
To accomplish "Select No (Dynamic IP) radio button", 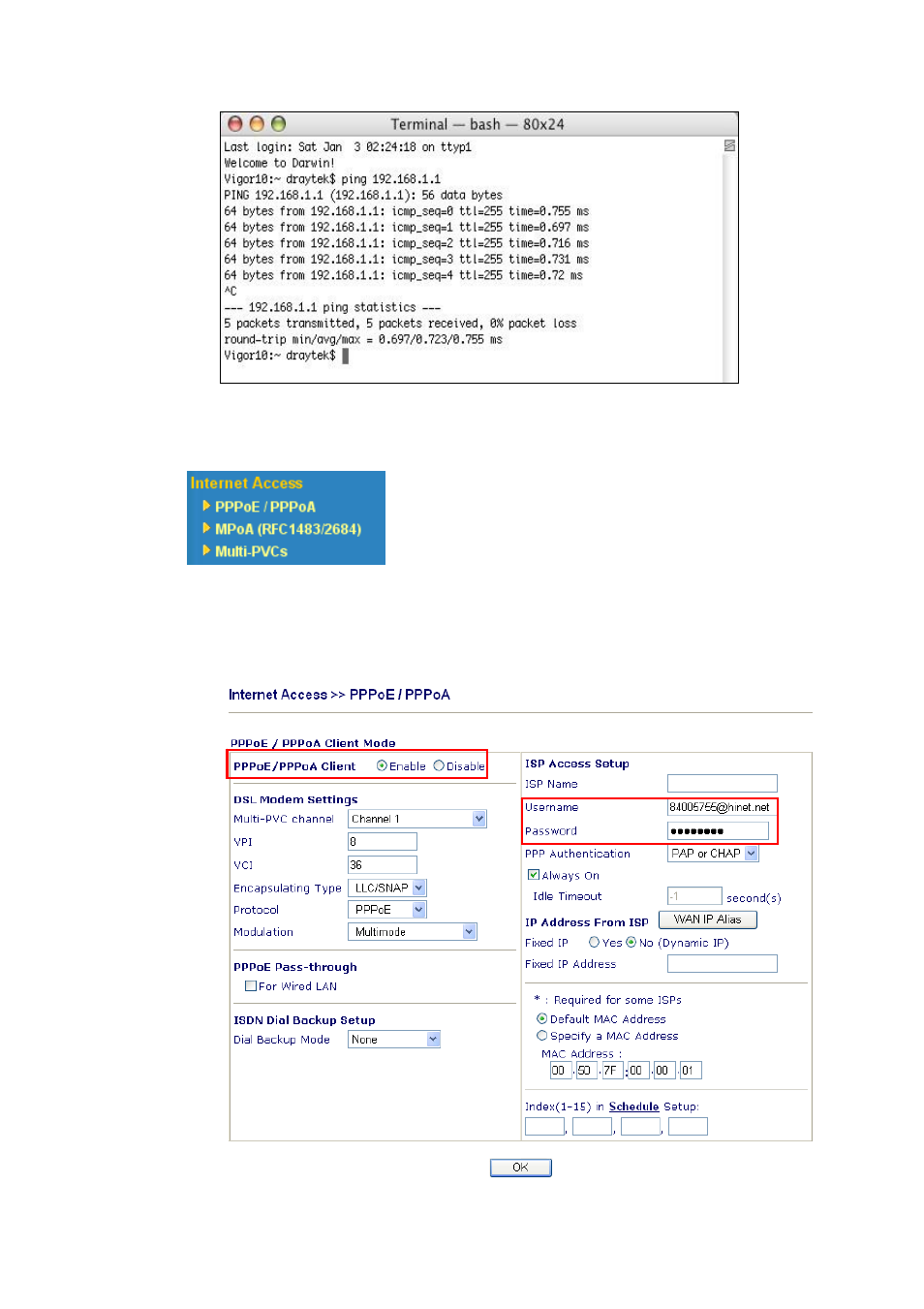I will 631,942.
